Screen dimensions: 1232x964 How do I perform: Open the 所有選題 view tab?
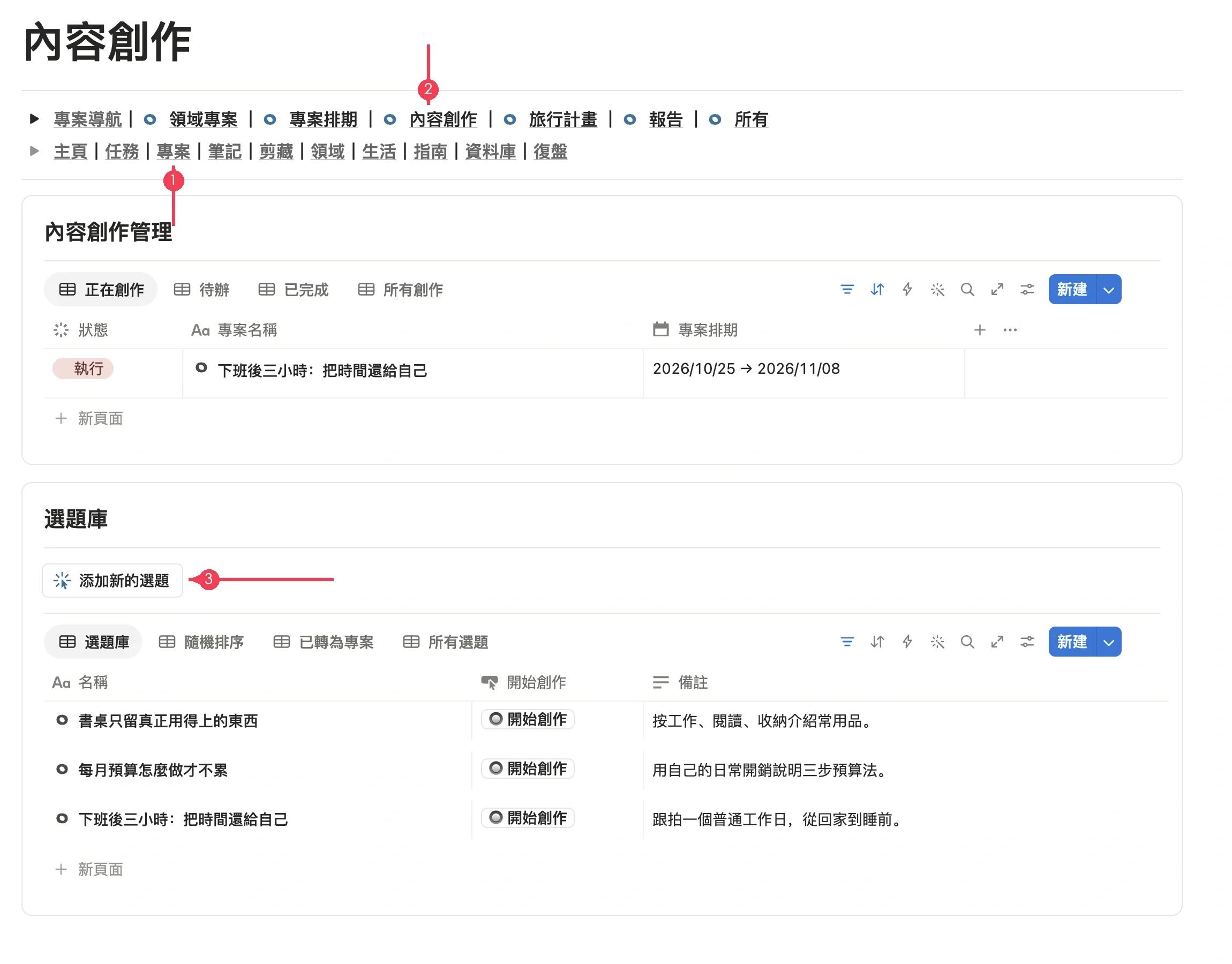(446, 642)
